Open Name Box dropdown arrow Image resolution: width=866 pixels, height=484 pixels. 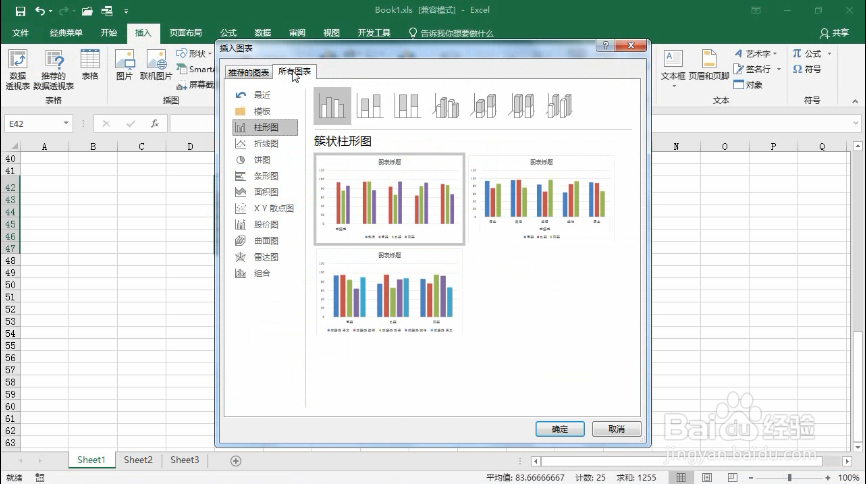[66, 123]
